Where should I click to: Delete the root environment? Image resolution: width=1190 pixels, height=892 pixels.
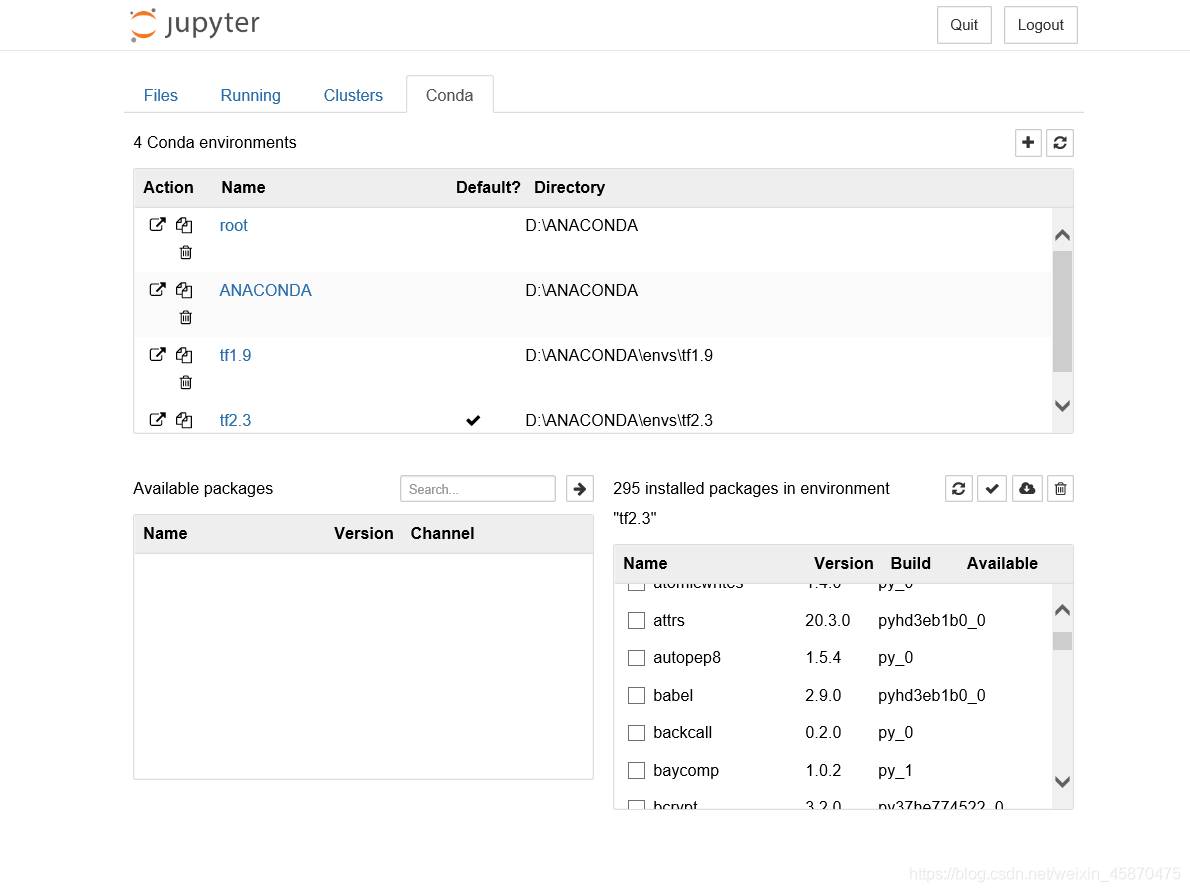pos(185,252)
